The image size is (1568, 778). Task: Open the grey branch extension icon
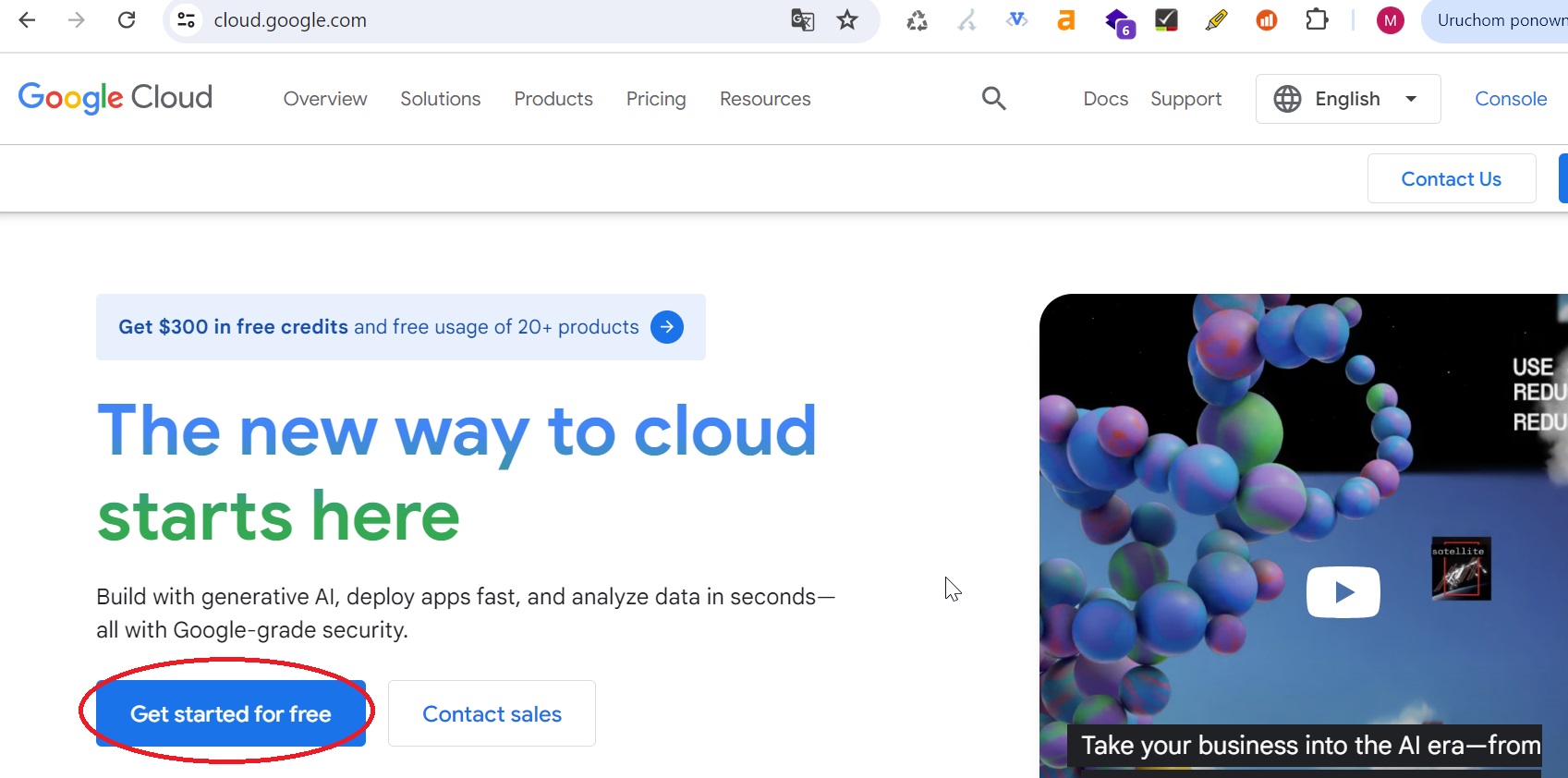coord(966,20)
